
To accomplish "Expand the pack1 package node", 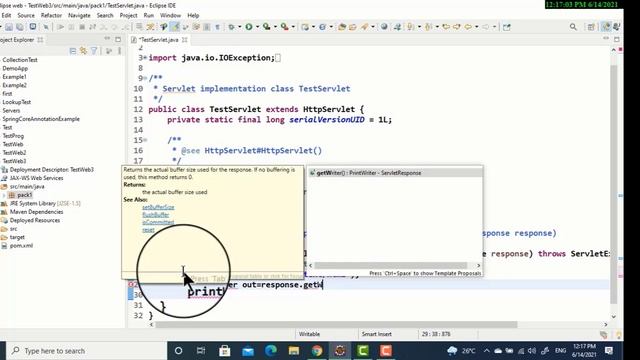I will tap(4, 195).
